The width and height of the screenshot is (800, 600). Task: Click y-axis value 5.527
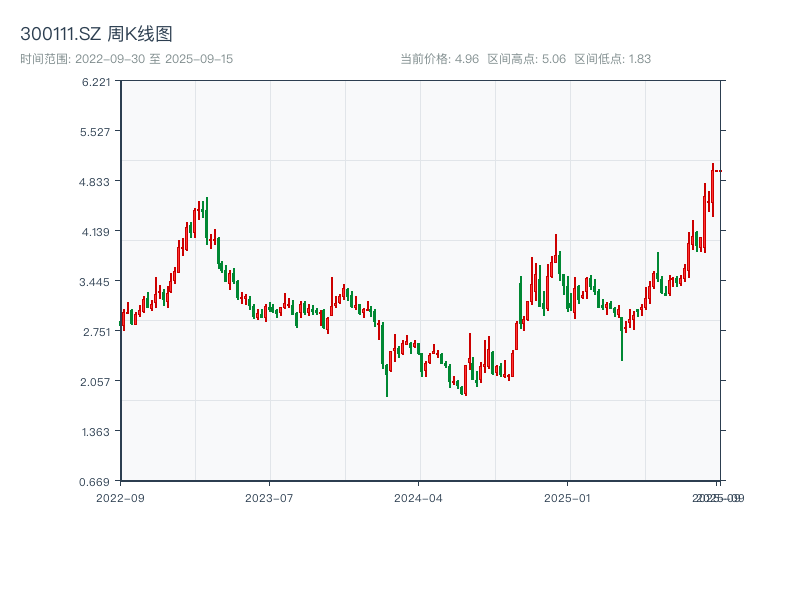(95, 132)
